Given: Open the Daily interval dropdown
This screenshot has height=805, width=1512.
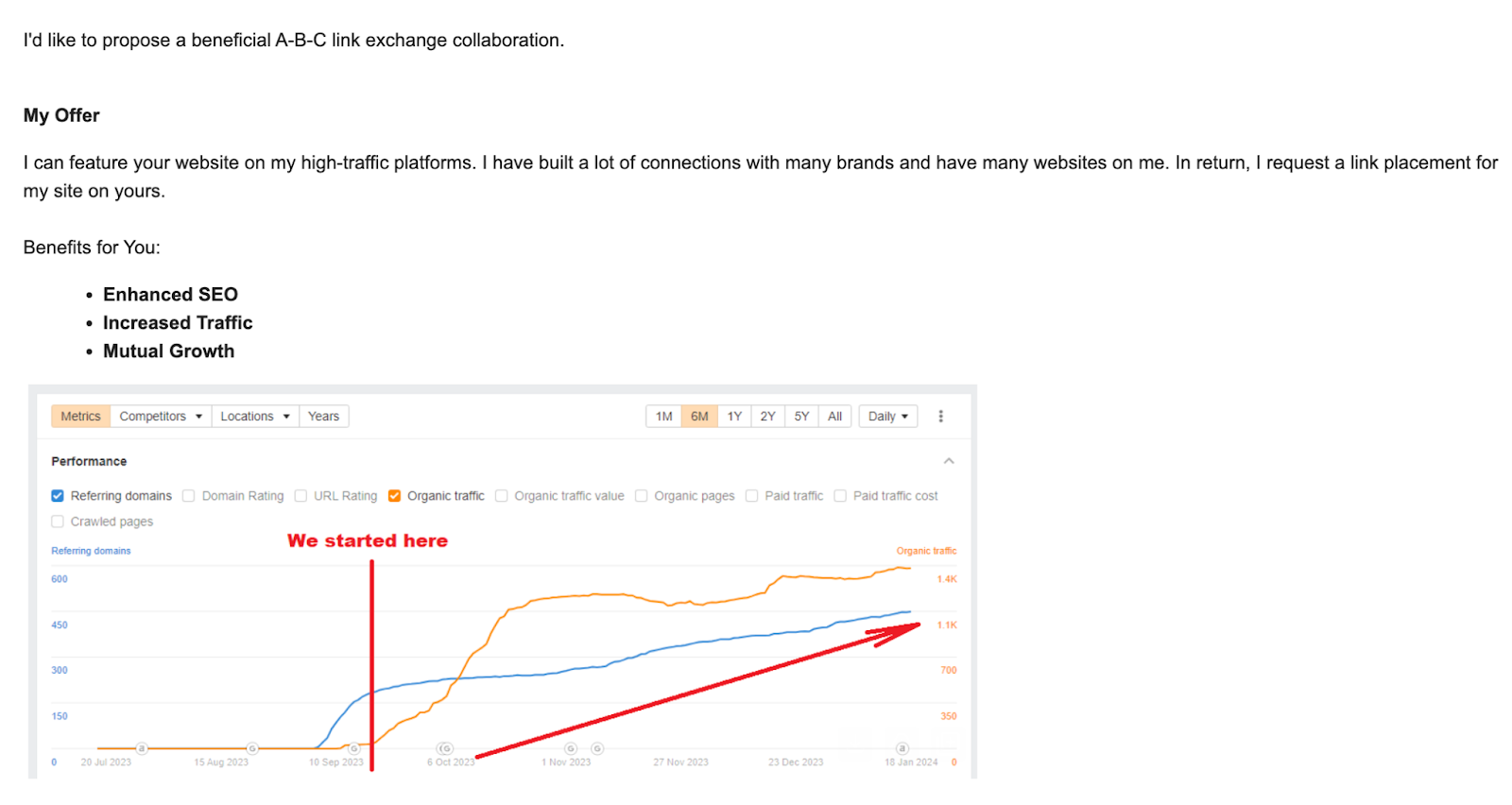Looking at the screenshot, I should (x=888, y=417).
